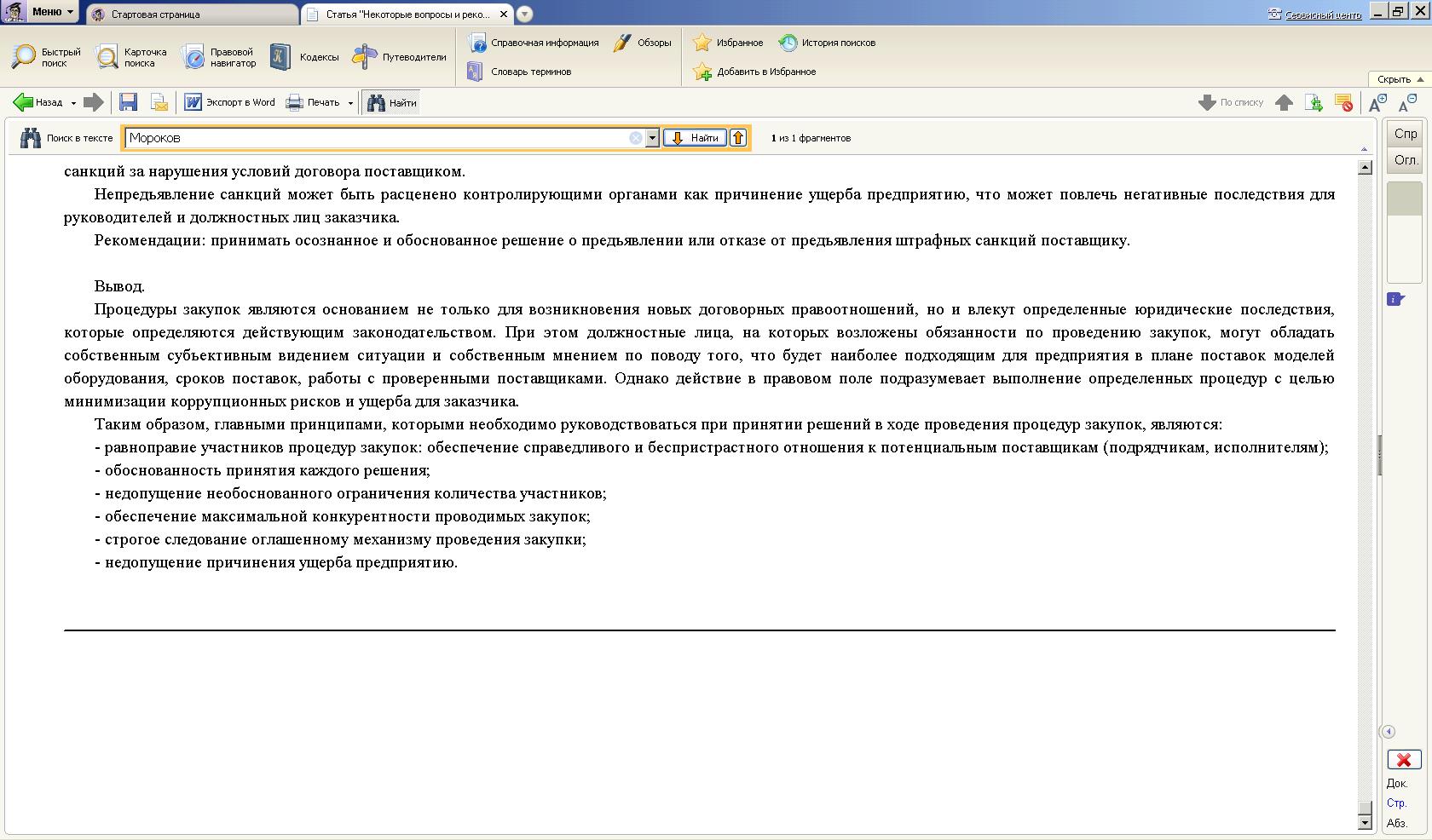
Task: Toggle comments hide icon in toolbar
Action: (x=1343, y=103)
